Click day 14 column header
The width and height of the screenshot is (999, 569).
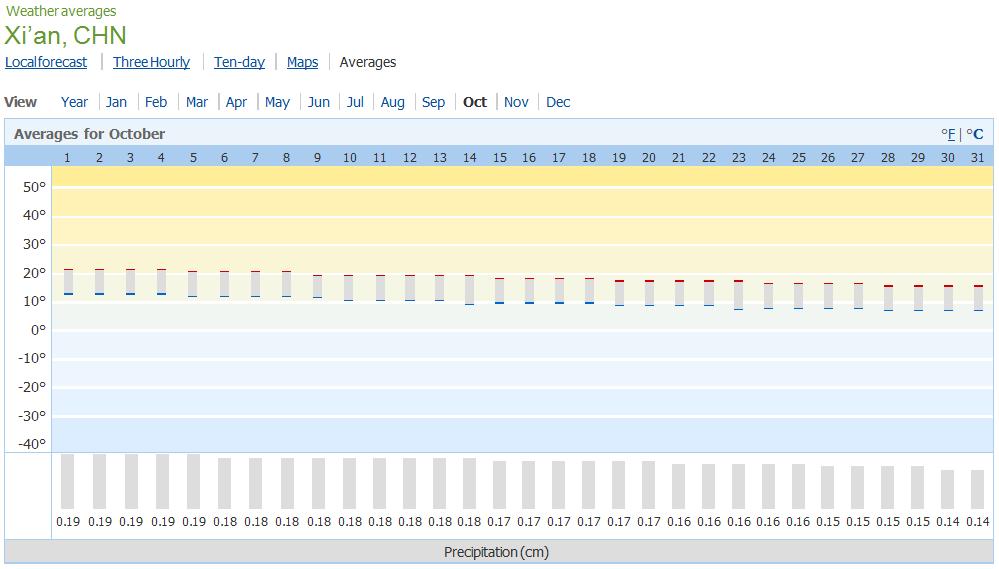(x=470, y=157)
